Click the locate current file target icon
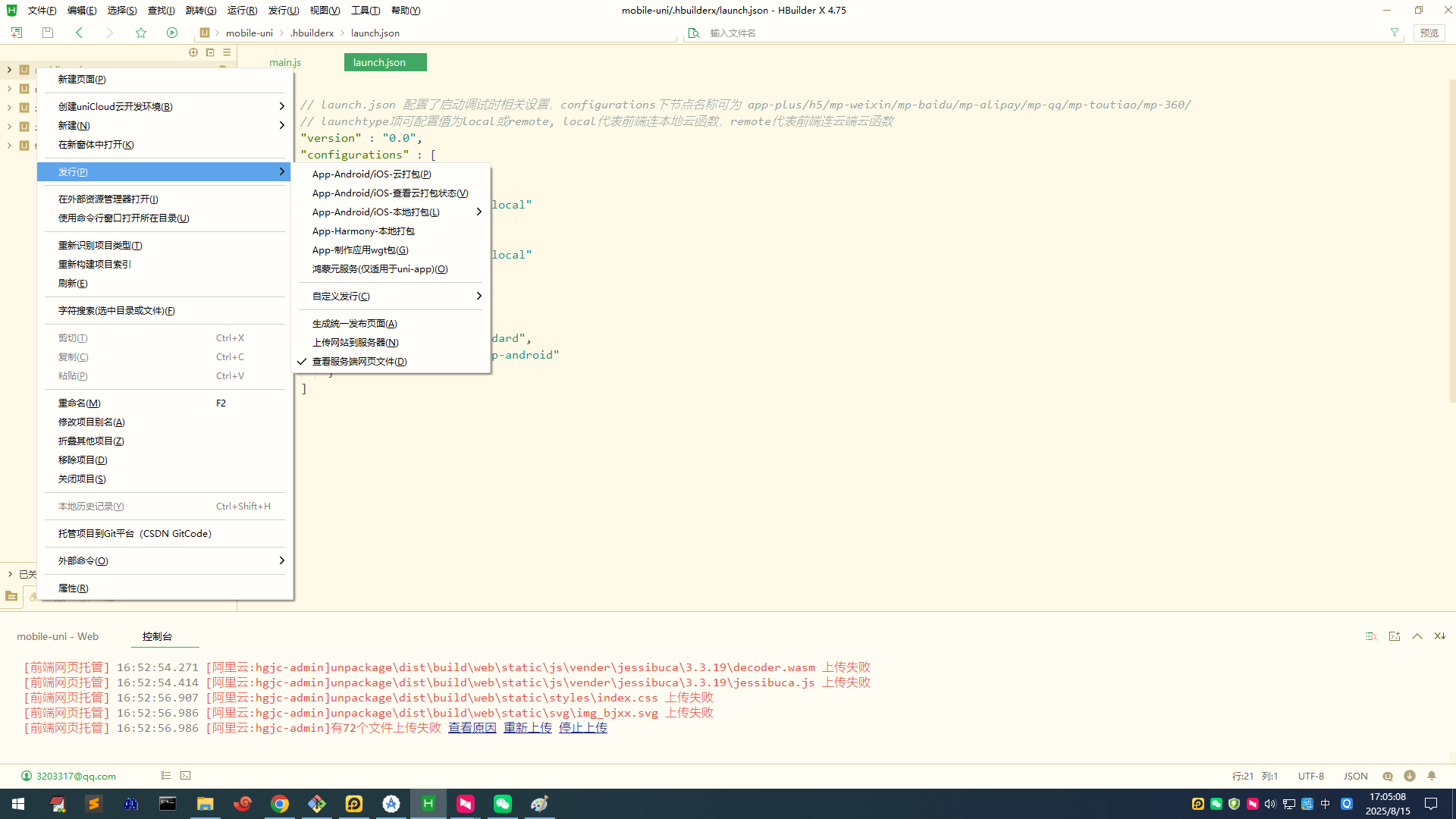1456x819 pixels. [x=193, y=52]
